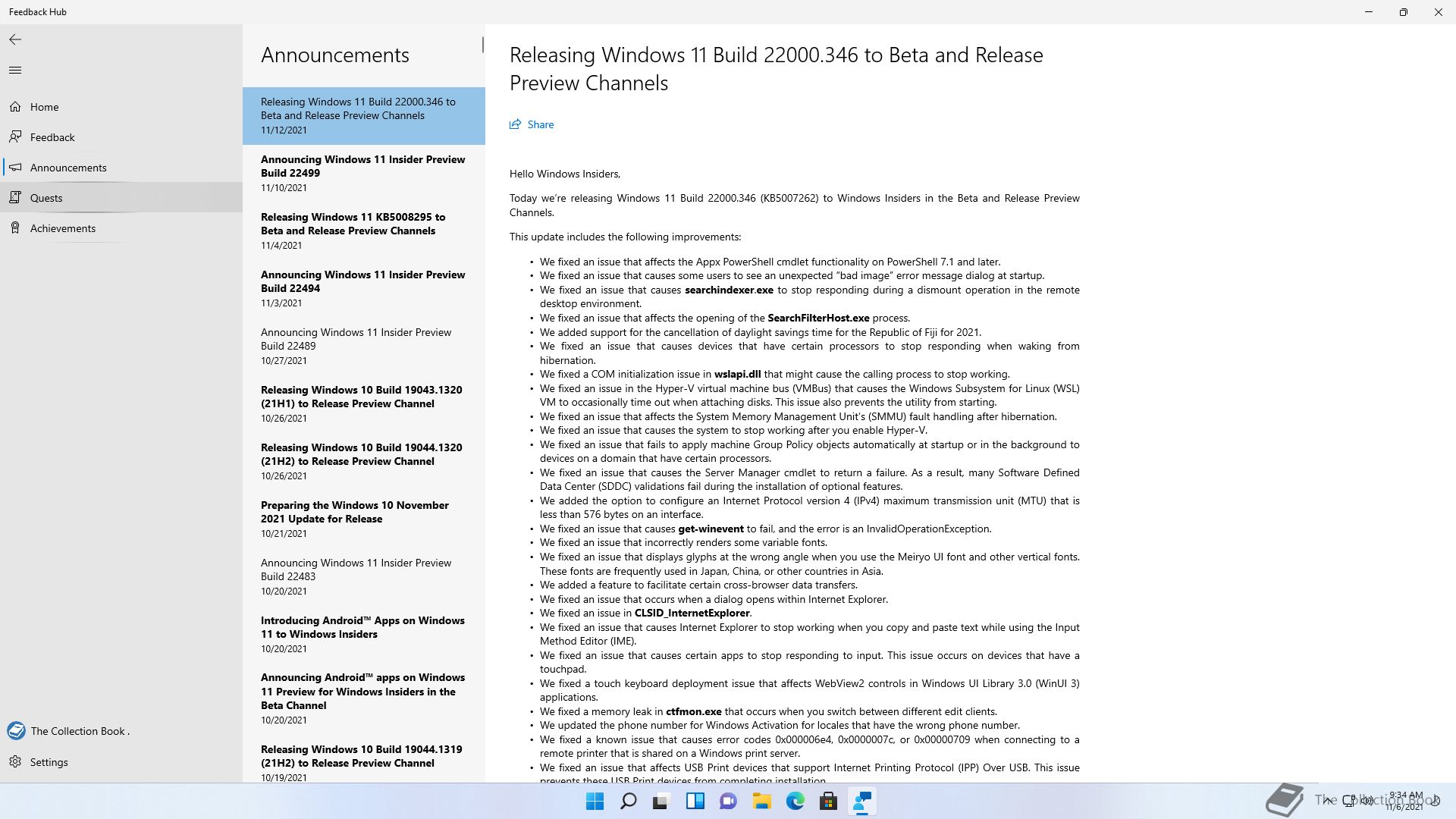Open Insider Preview Build 22499 announcement
1456x819 pixels.
pos(364,174)
